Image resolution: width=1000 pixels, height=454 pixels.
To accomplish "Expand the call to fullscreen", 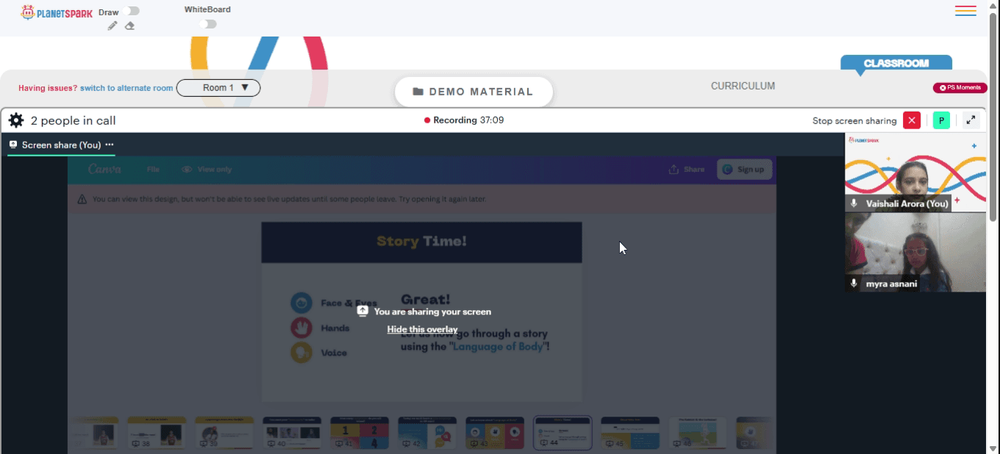I will tap(971, 121).
